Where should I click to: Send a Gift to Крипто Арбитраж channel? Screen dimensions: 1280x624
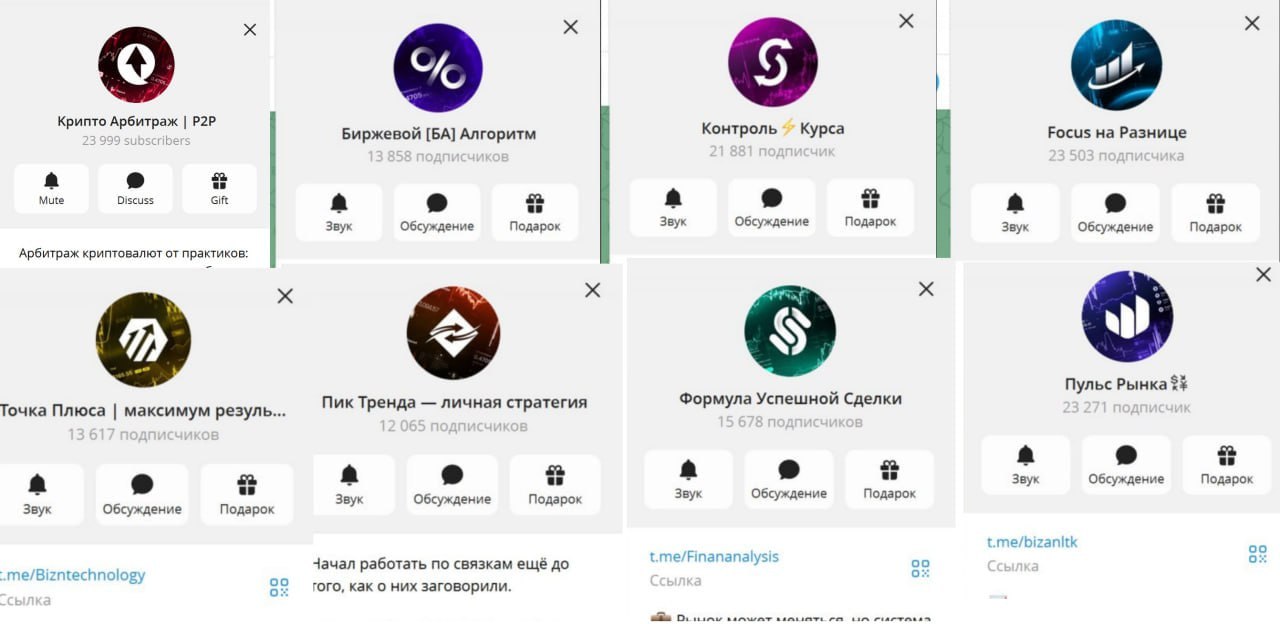point(219,188)
